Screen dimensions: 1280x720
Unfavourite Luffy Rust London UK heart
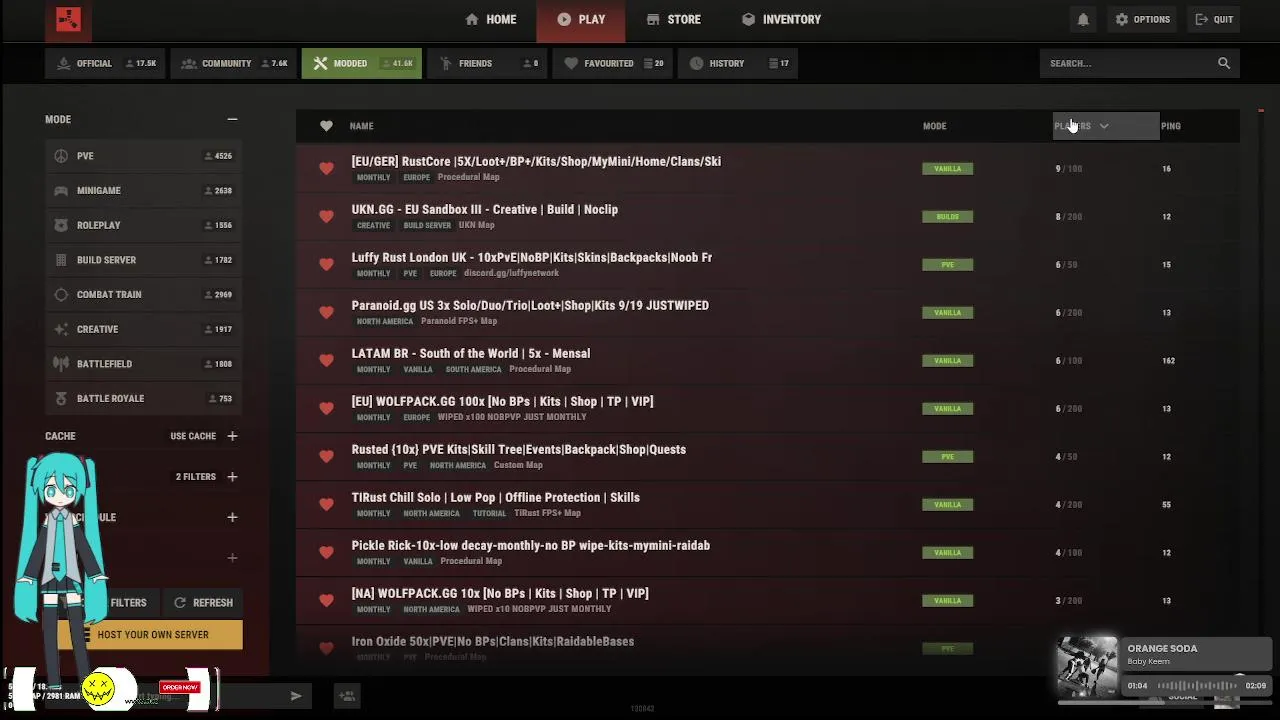click(326, 264)
